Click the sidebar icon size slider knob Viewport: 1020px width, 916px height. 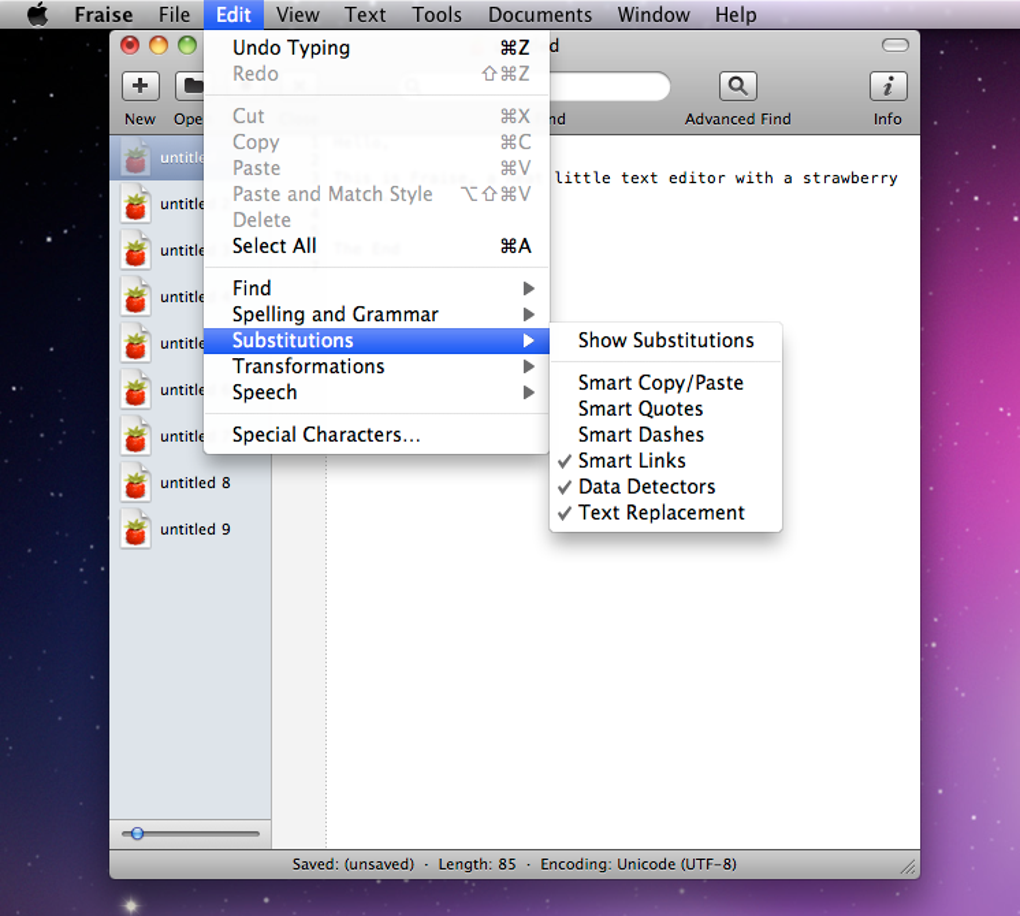coord(137,833)
